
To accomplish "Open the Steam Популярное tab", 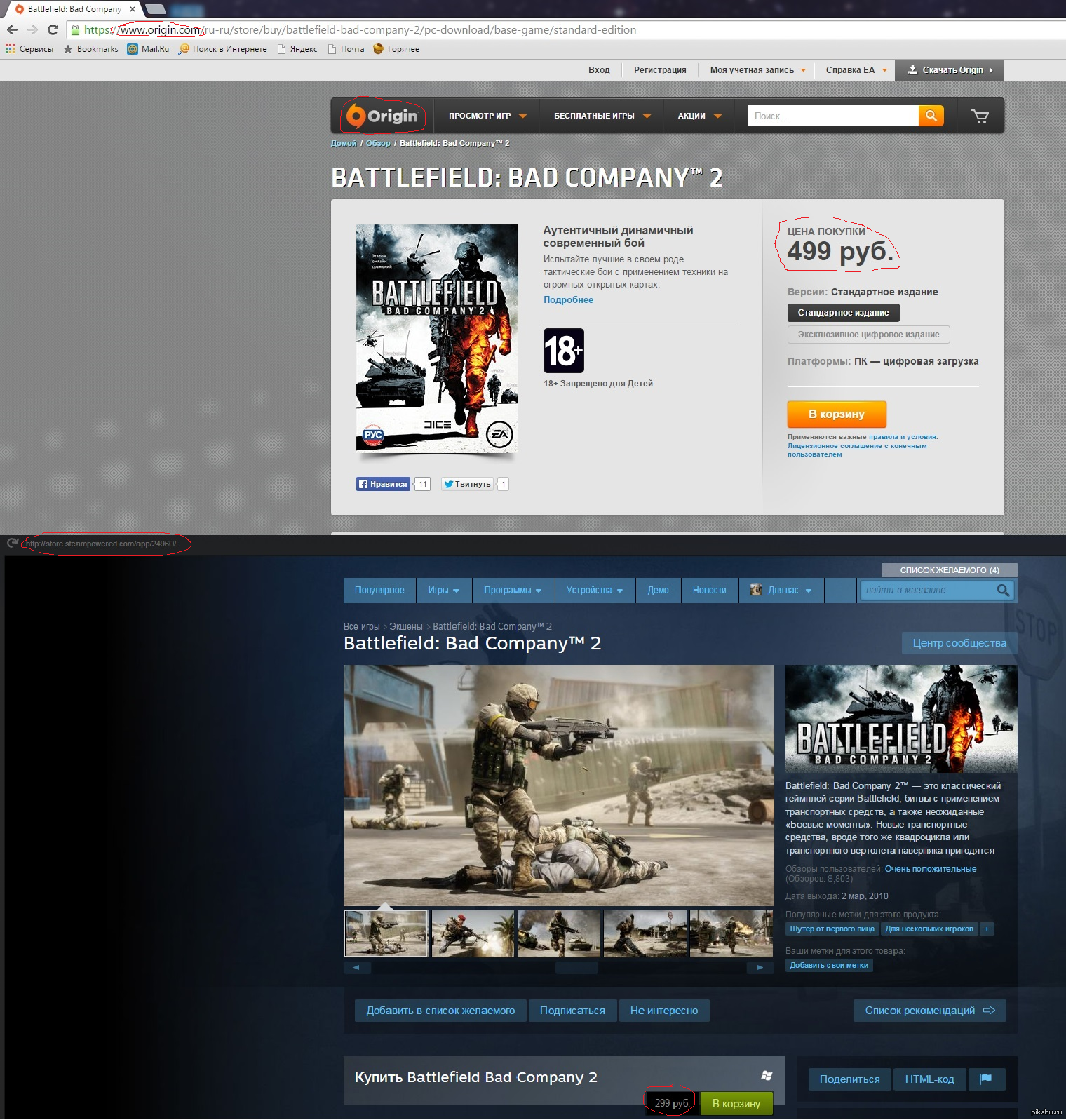I will click(x=379, y=591).
